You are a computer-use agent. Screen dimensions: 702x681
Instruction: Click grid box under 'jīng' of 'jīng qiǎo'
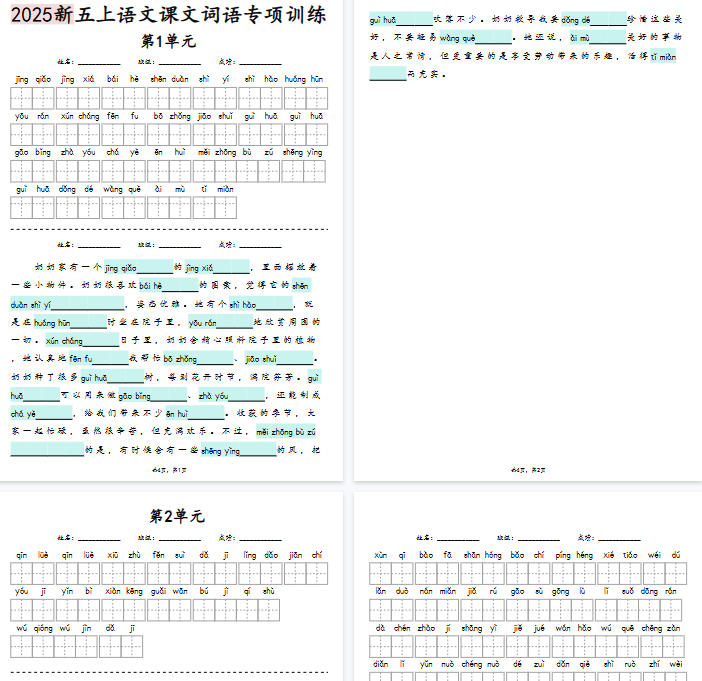(x=21, y=98)
